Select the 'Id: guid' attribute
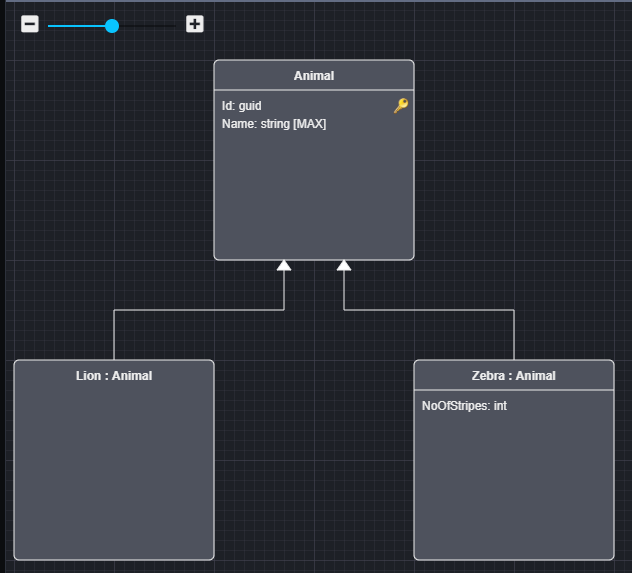Viewport: 632px width, 573px height. (241, 106)
